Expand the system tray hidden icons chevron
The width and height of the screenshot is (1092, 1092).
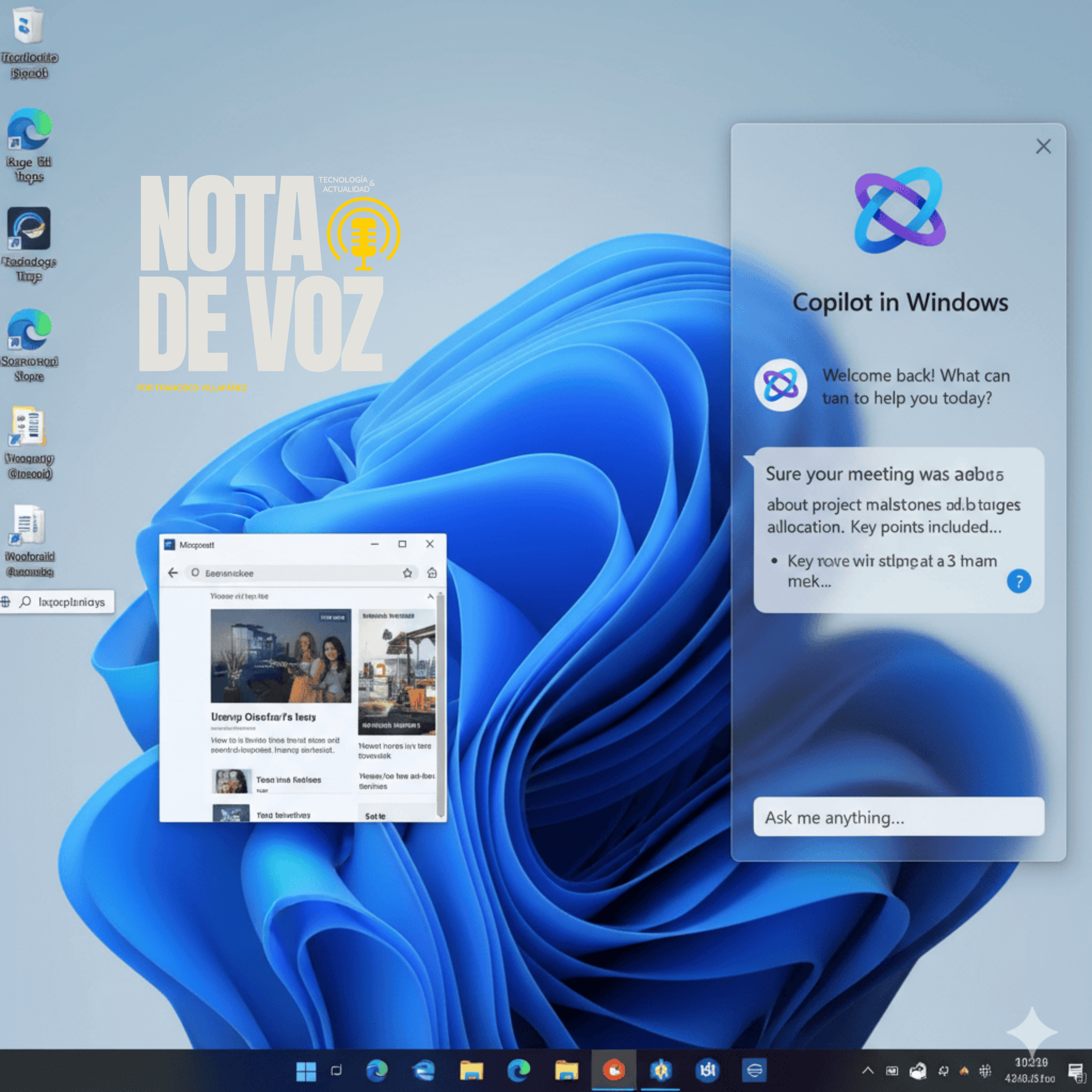point(868,1070)
